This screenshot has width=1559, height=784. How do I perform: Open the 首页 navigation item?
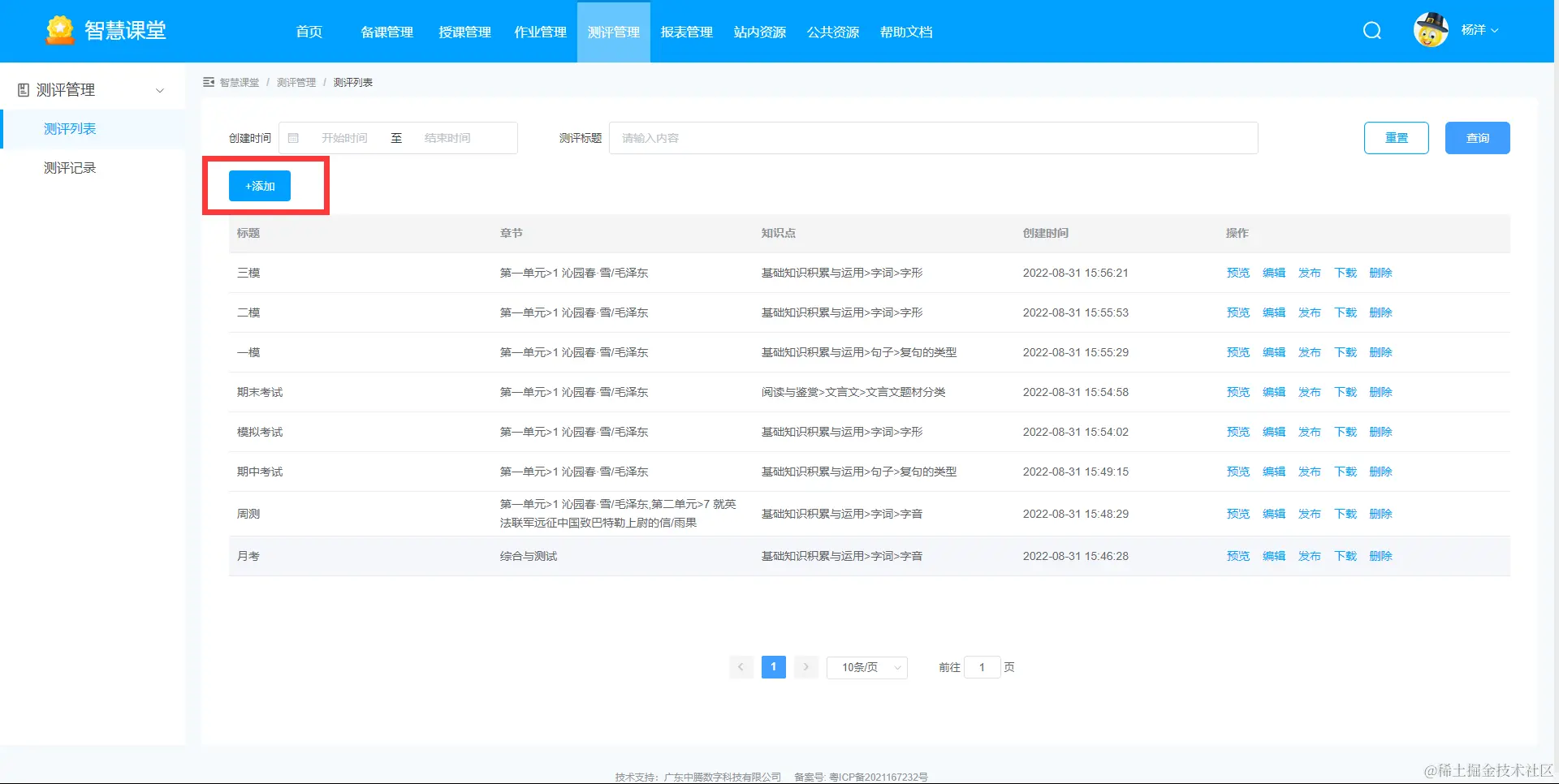[x=309, y=32]
